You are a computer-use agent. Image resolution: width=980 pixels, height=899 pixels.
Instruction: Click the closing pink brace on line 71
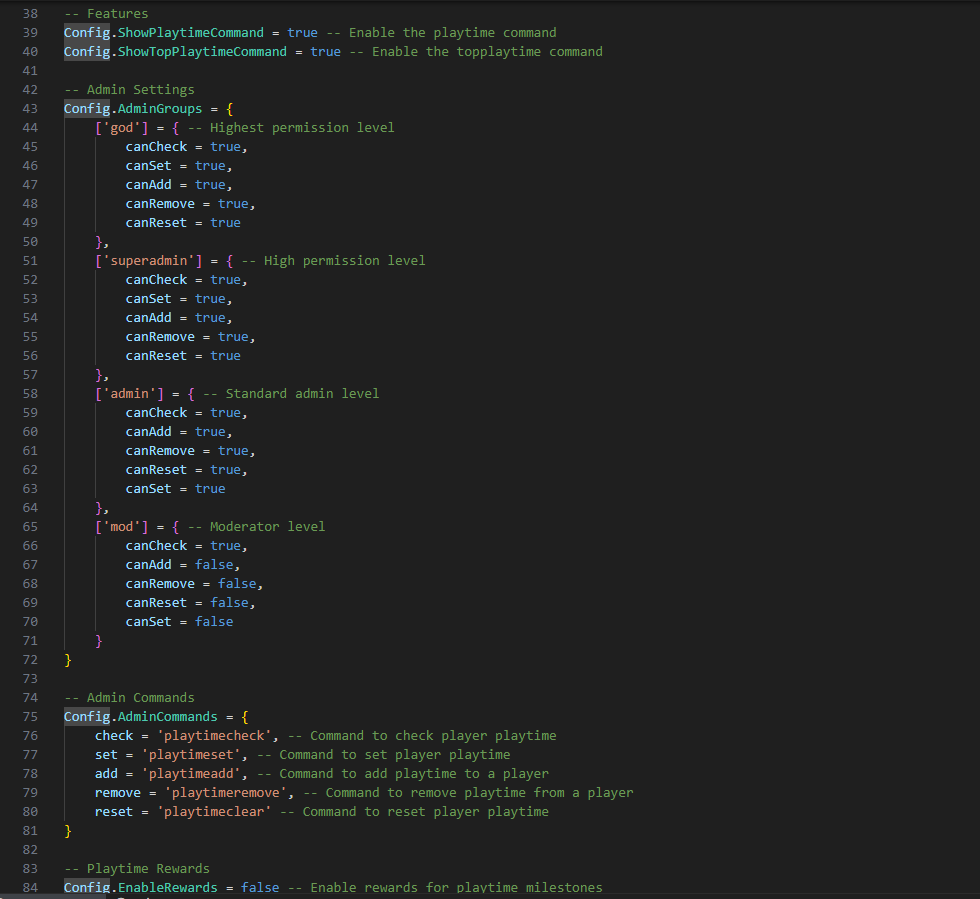[x=99, y=641]
